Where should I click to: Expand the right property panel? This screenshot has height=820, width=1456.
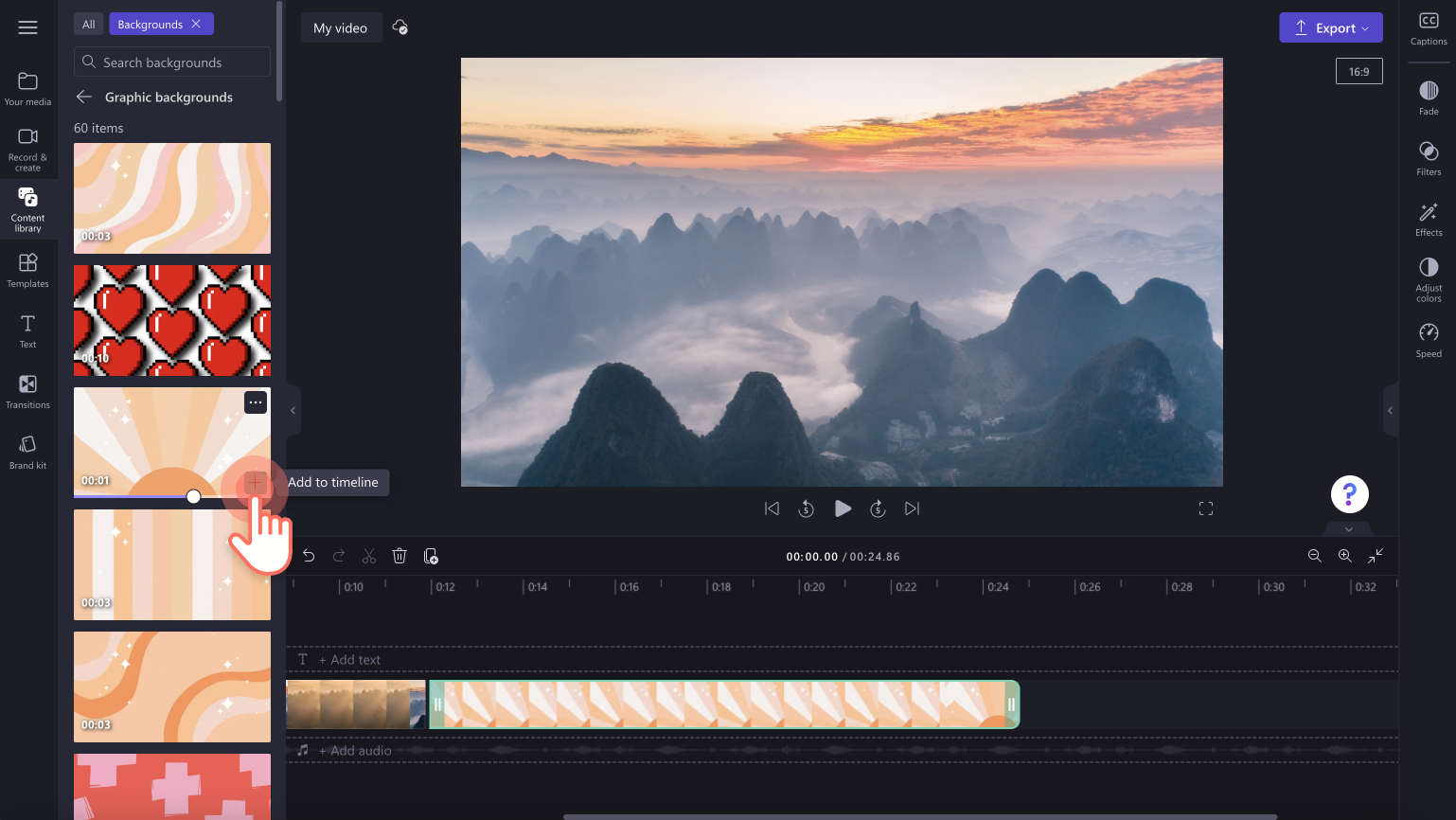point(1390,410)
